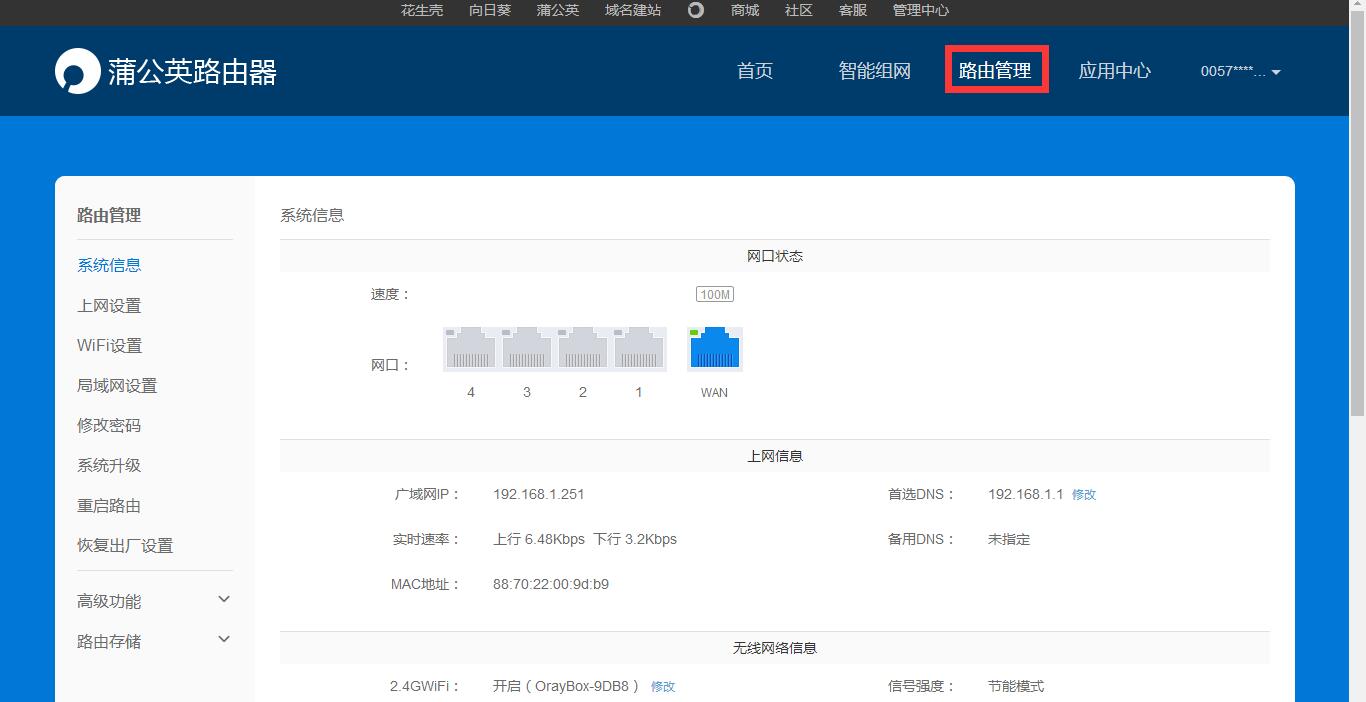Select LAN port 4 icon
This screenshot has height=702, width=1366.
pos(469,347)
